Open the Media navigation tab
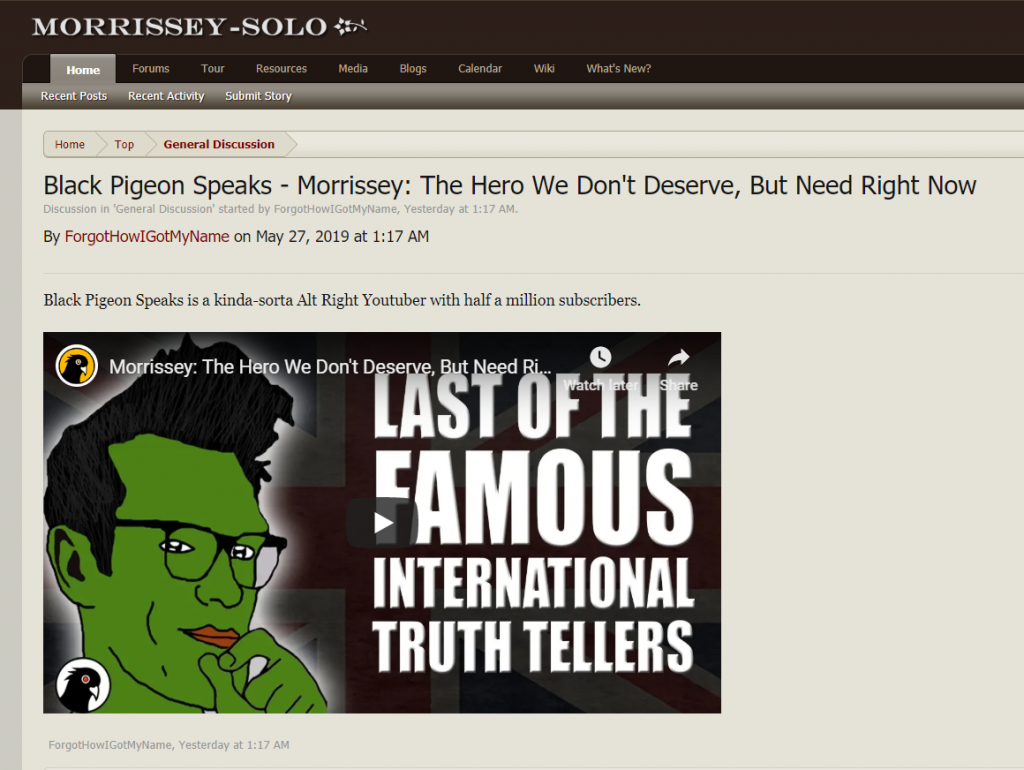Viewport: 1024px width, 770px height. coord(353,69)
